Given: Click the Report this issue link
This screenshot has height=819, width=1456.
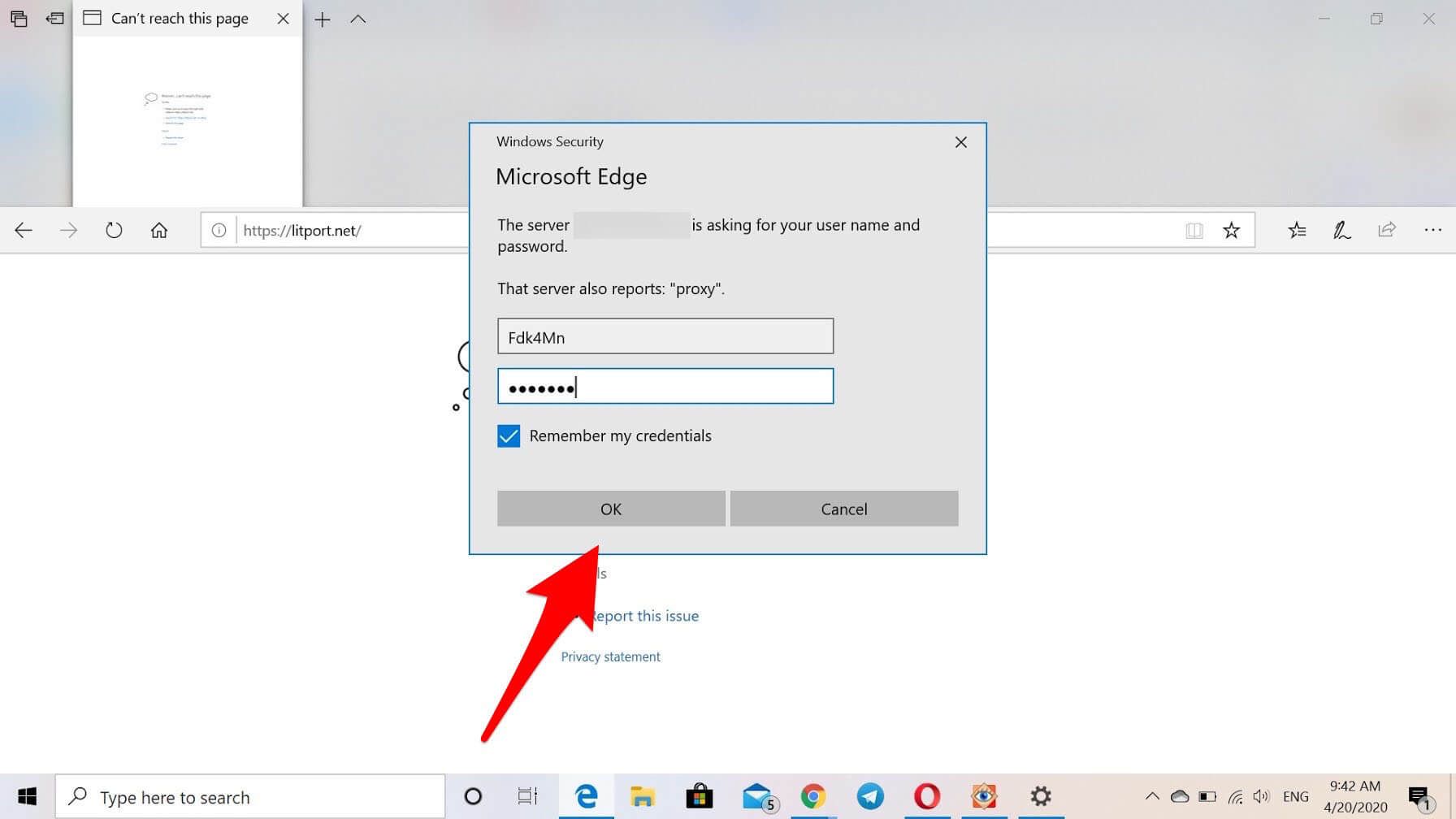Looking at the screenshot, I should [643, 616].
